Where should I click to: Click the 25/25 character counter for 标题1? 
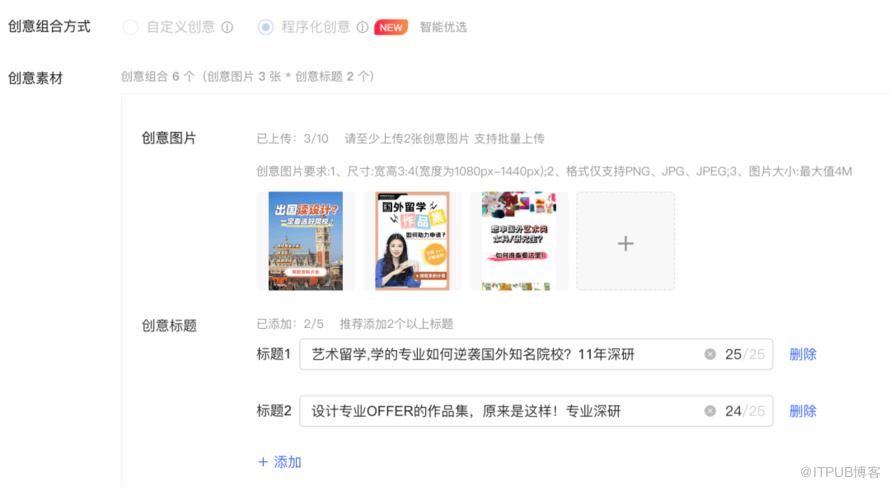(745, 354)
